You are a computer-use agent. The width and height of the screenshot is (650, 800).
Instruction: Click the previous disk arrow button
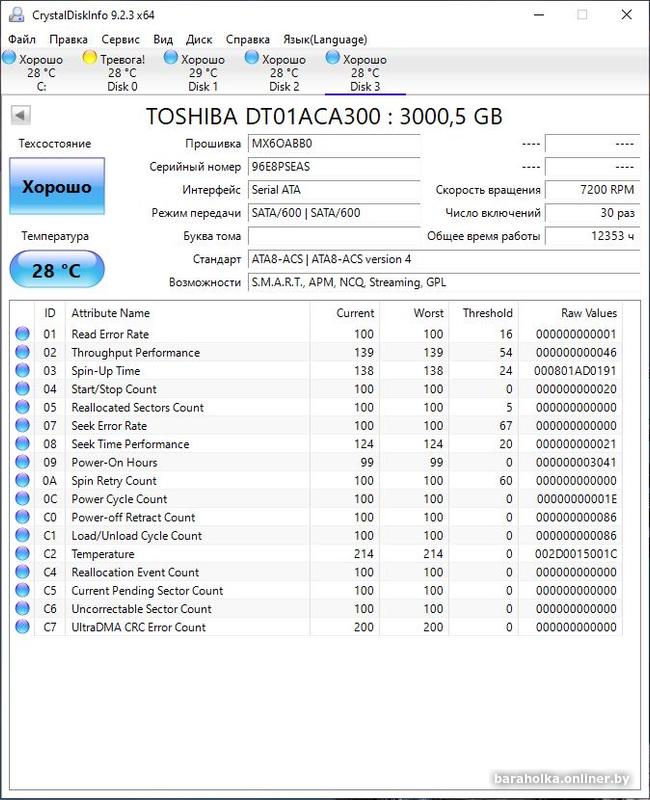(x=19, y=115)
